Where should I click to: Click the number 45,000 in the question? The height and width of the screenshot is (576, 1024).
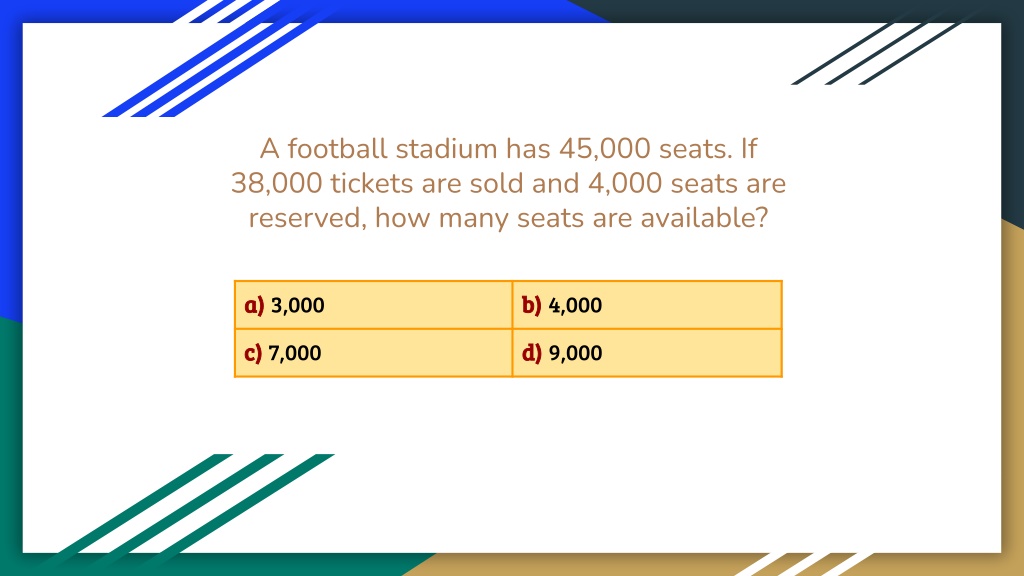point(605,149)
